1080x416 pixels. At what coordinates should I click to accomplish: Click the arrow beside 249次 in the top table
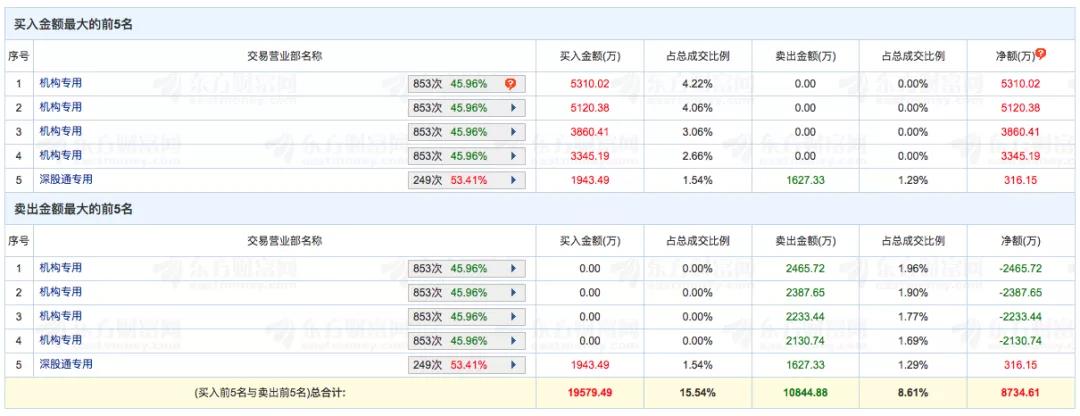point(513,179)
